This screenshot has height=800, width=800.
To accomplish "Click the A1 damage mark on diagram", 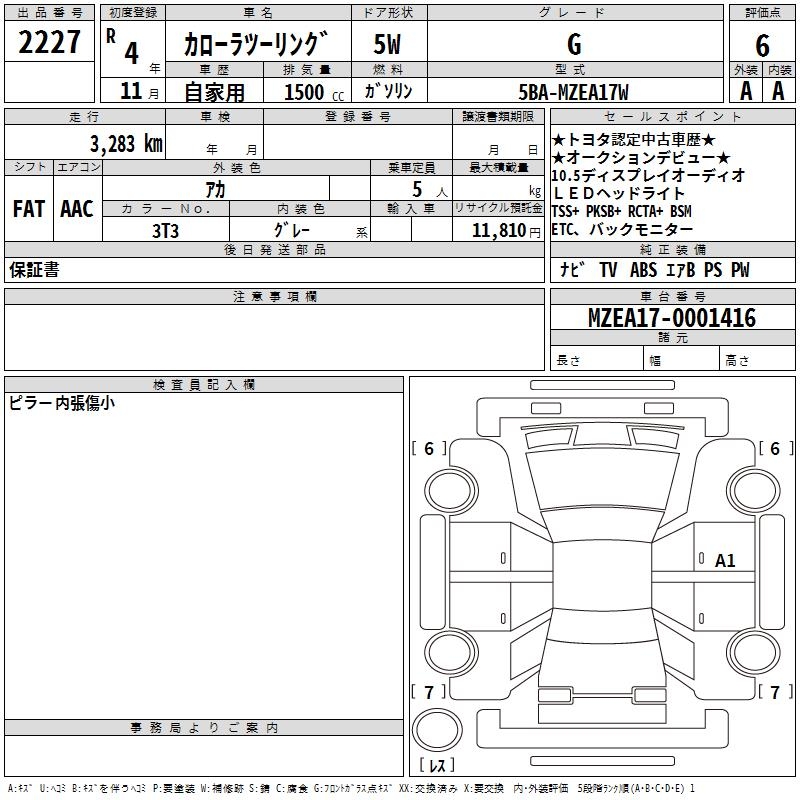I will [x=725, y=561].
